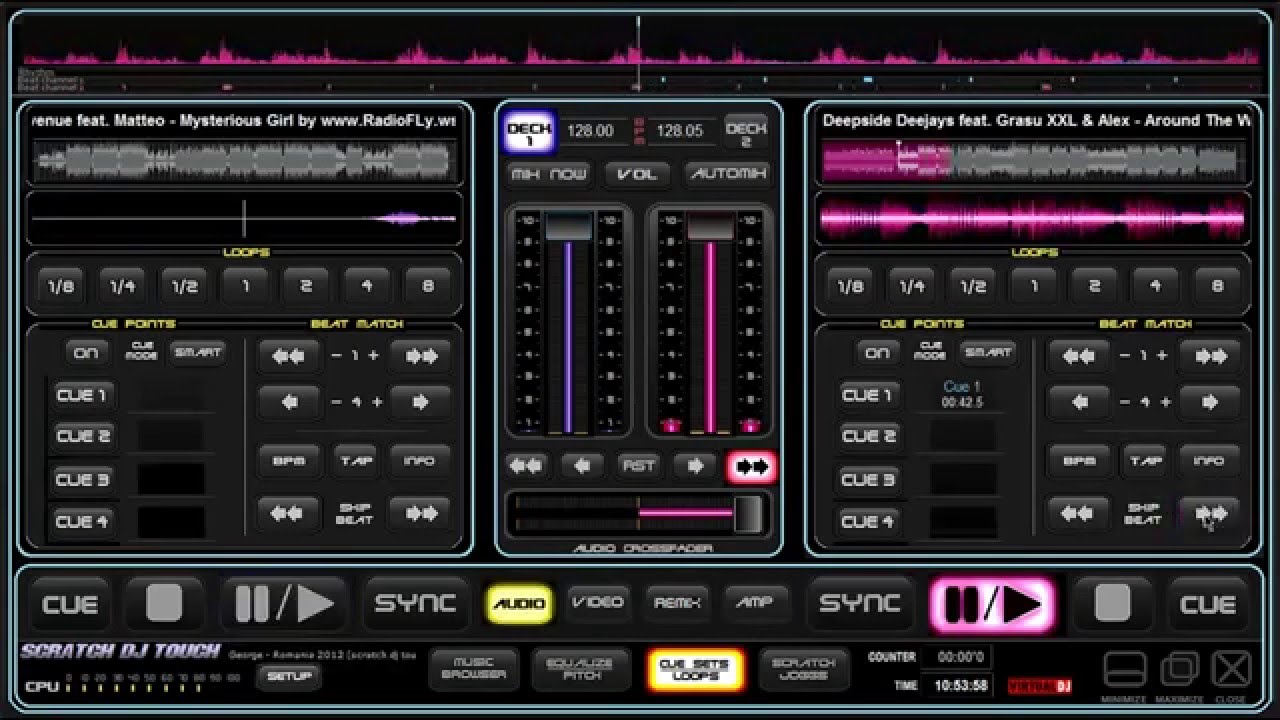Click left deck skip beat forward arrows
This screenshot has height=720, width=1280.
(420, 514)
